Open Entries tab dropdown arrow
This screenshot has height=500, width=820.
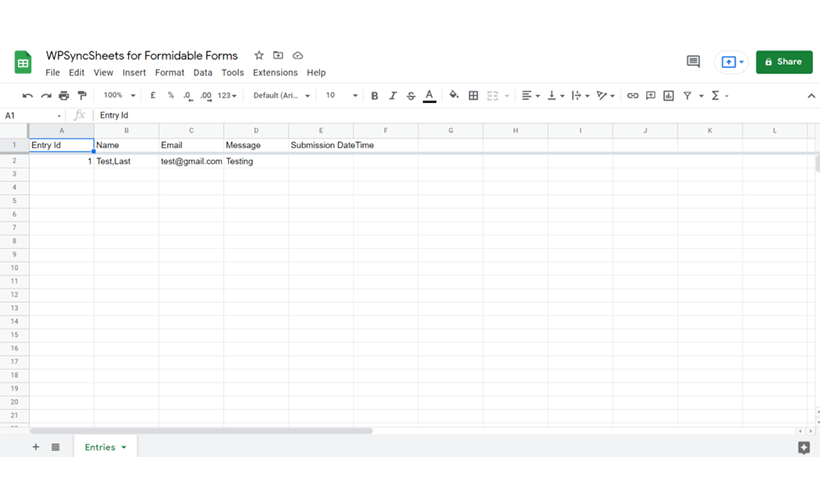click(124, 447)
